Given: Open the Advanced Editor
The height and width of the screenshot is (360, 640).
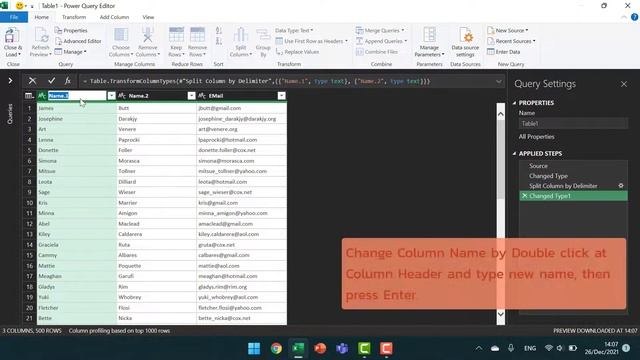Looking at the screenshot, I should [78, 41].
